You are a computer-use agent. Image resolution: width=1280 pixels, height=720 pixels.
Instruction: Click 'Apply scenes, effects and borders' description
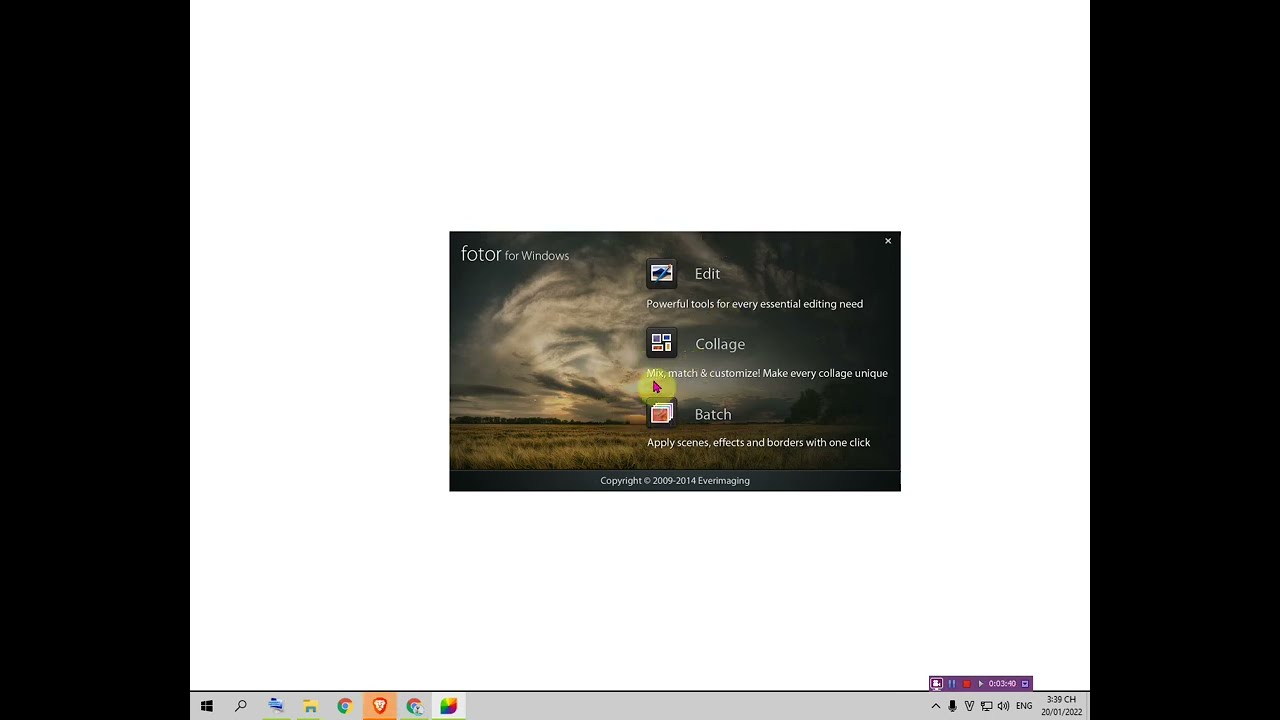pyautogui.click(x=758, y=442)
